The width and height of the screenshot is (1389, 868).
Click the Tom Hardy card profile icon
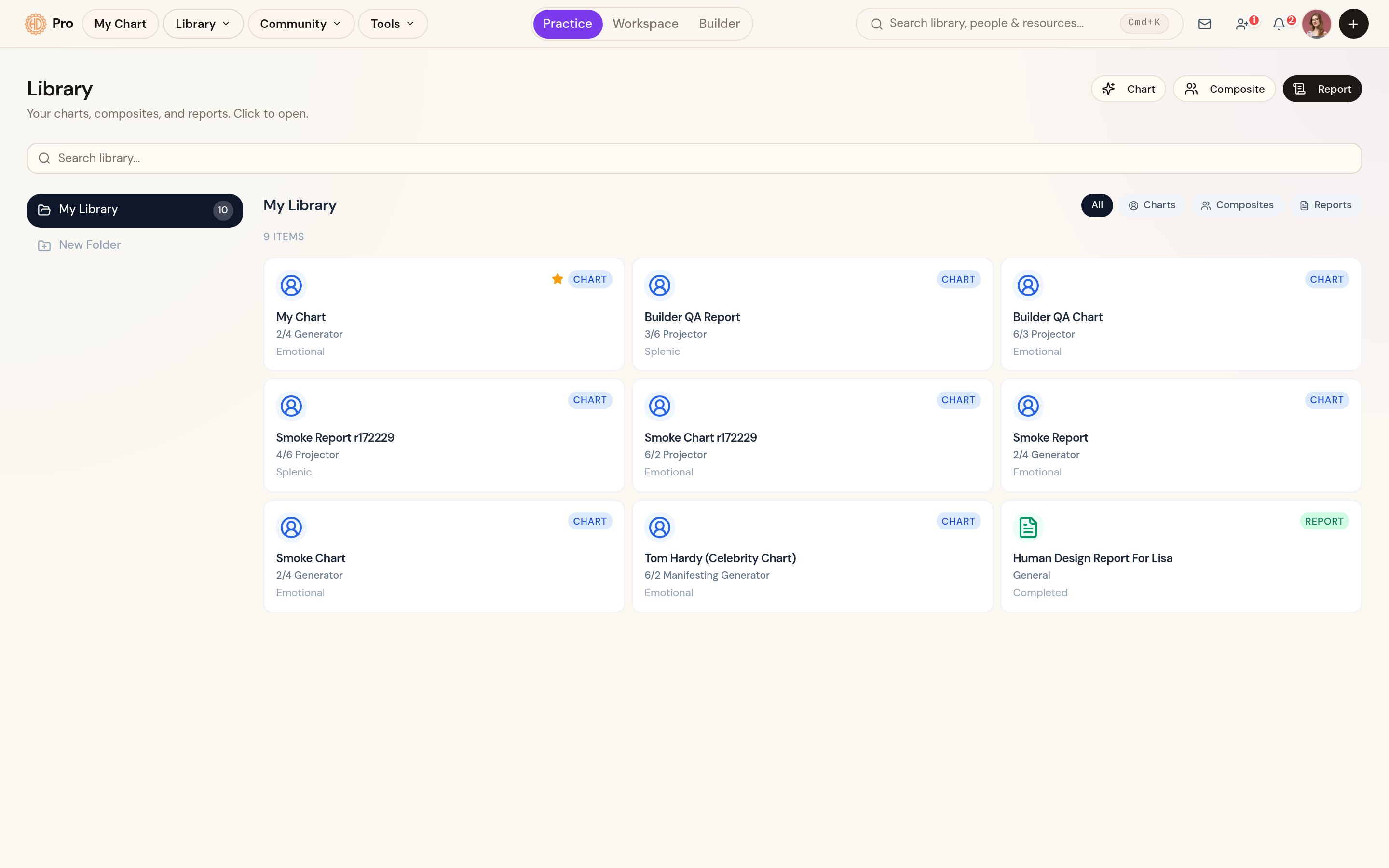(x=659, y=527)
